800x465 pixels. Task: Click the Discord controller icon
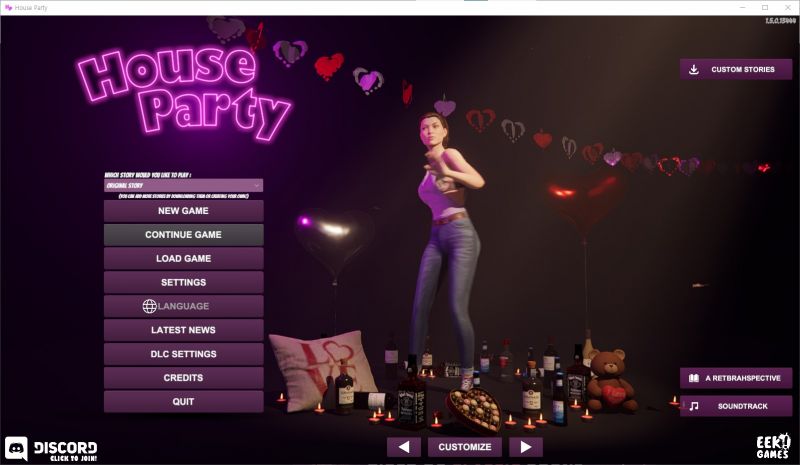tap(17, 448)
